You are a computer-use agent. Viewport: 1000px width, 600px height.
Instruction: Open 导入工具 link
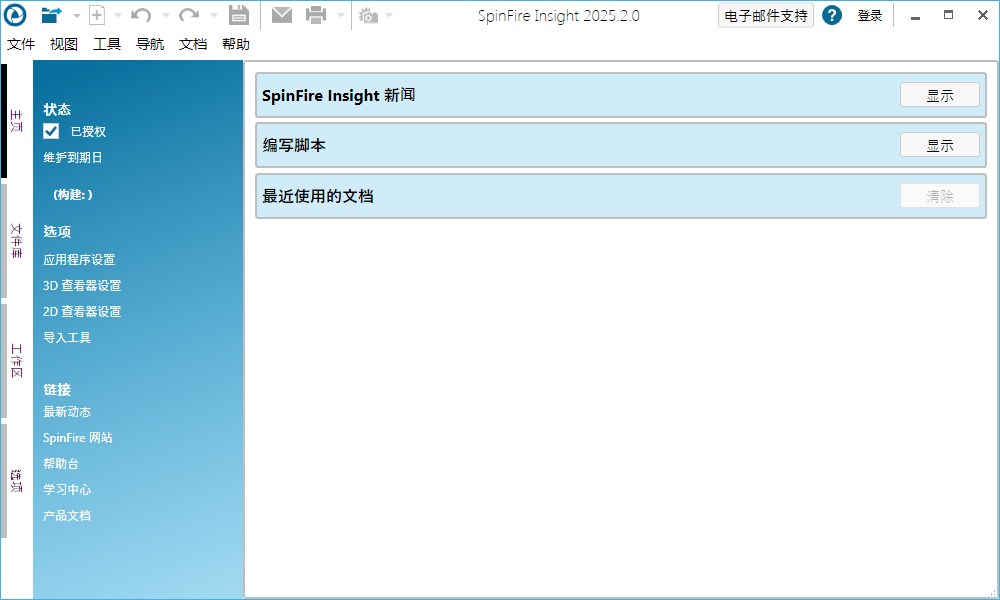pyautogui.click(x=67, y=337)
